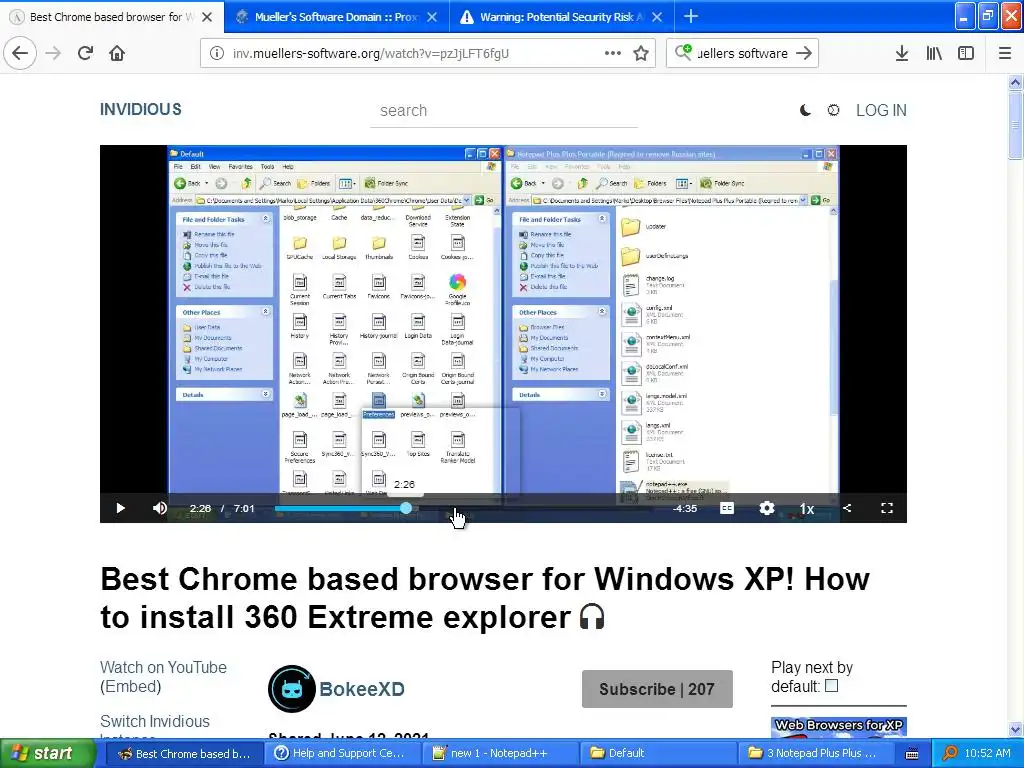Play the video
Image resolution: width=1024 pixels, height=768 pixels.
120,508
